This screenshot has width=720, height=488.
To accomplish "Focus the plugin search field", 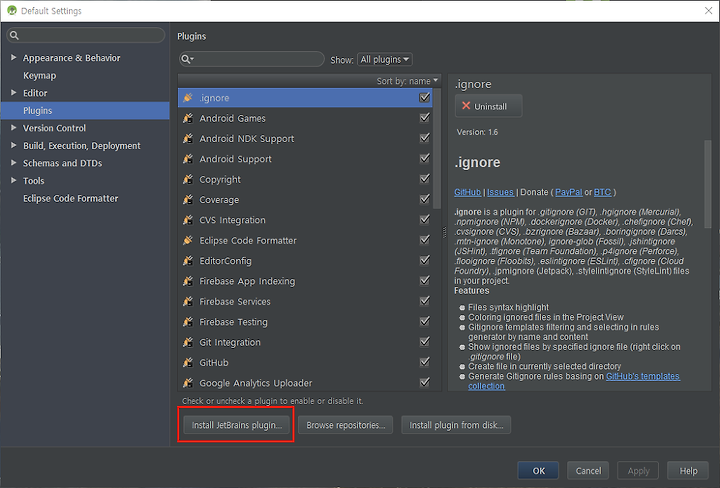I will [252, 59].
